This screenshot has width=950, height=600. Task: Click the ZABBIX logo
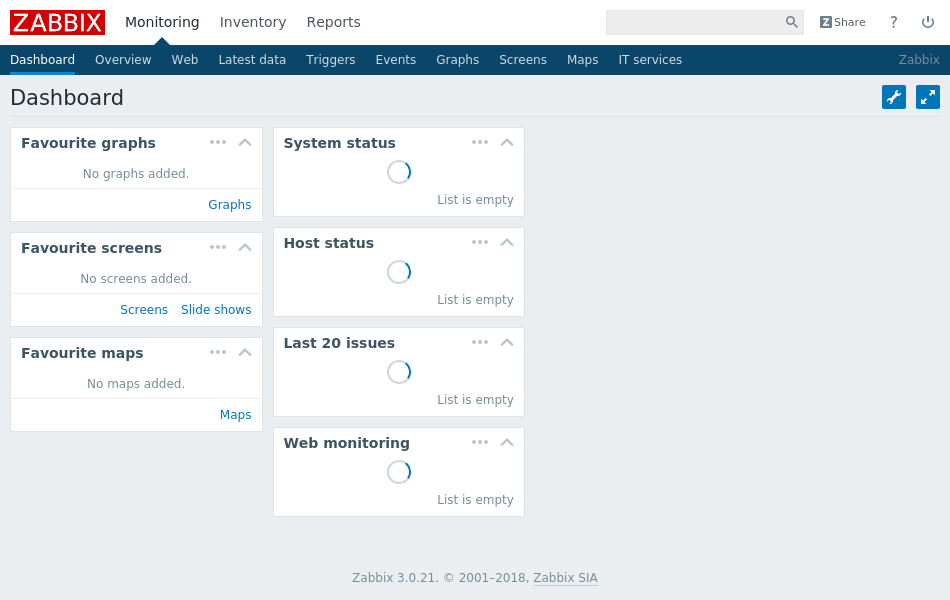point(58,22)
